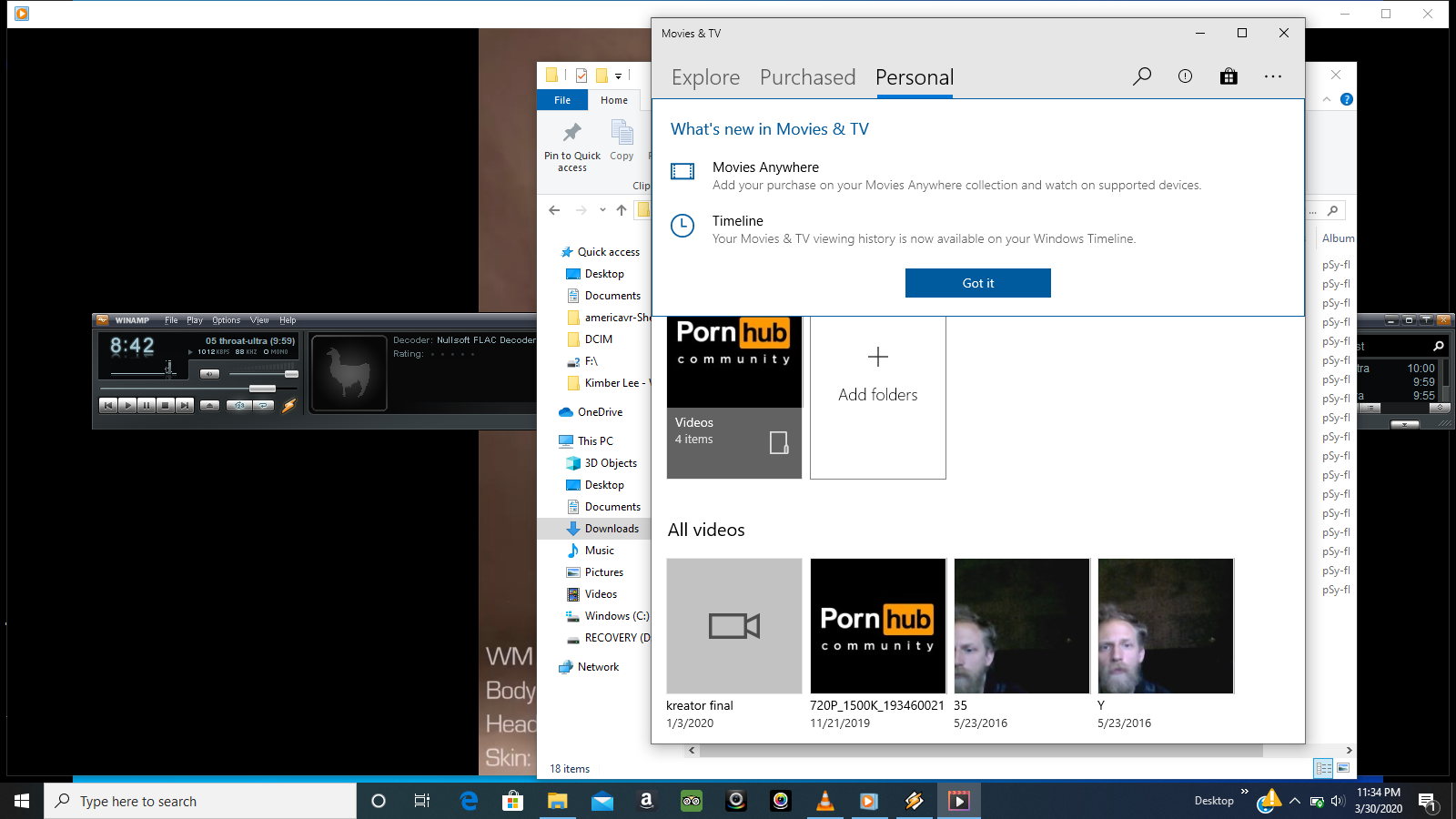Open File Explorer help icon
Viewport: 1456px width, 819px height.
point(1347,99)
